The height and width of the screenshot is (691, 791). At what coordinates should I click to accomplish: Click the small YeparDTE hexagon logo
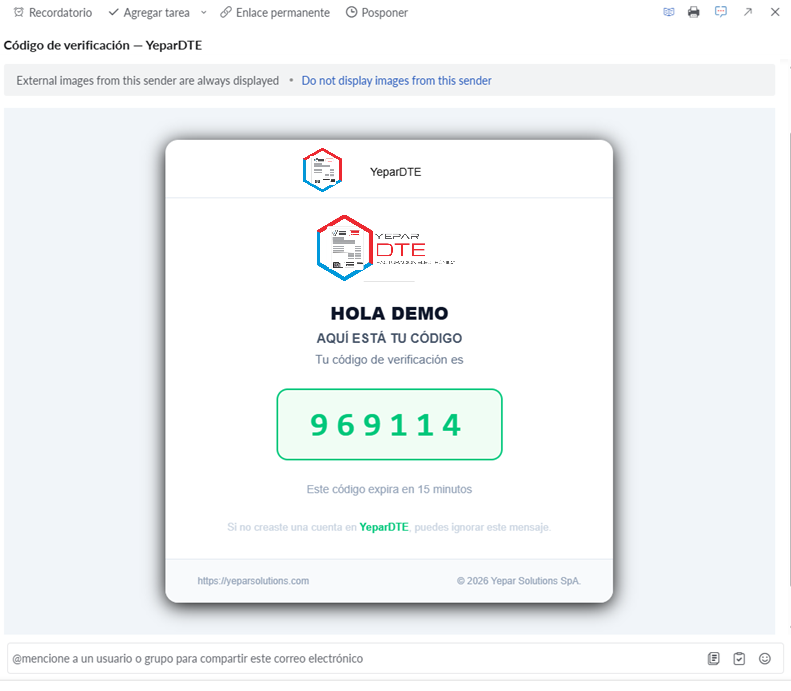tap(322, 170)
